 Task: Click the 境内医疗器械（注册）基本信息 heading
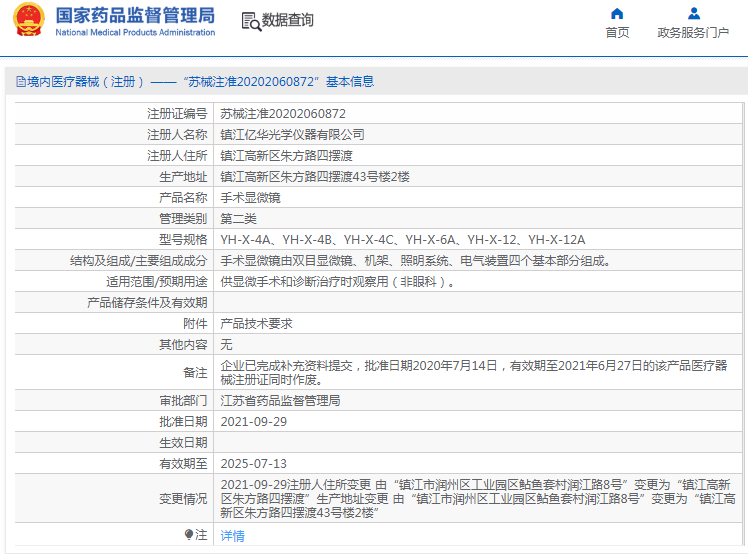(x=195, y=82)
